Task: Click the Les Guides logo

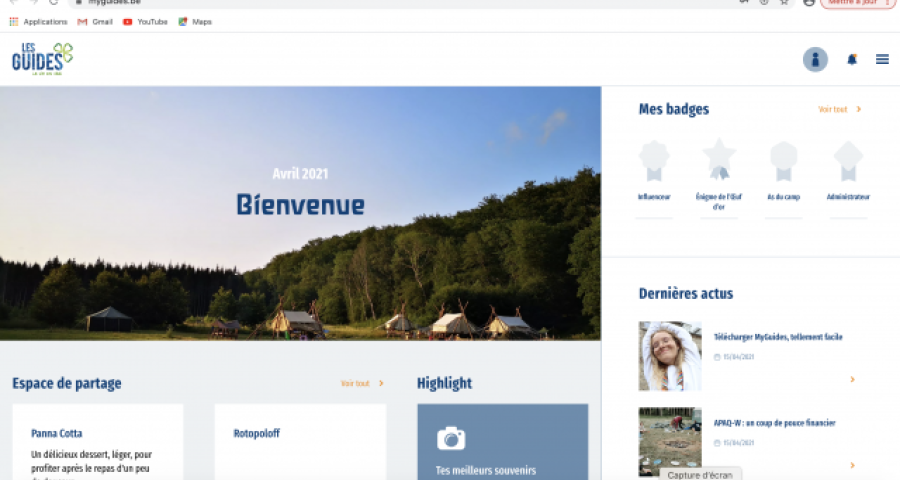Action: [42, 59]
